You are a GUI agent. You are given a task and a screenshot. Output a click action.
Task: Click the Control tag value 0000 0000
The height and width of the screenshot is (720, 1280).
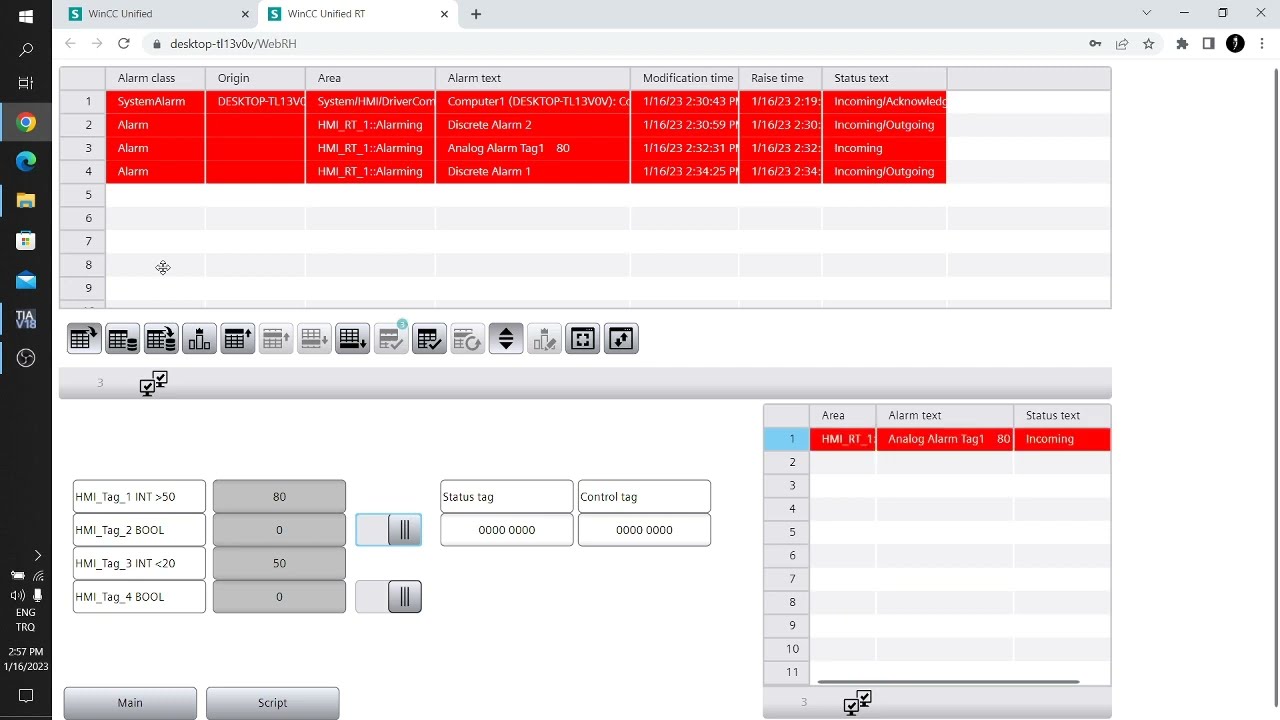[x=644, y=530]
